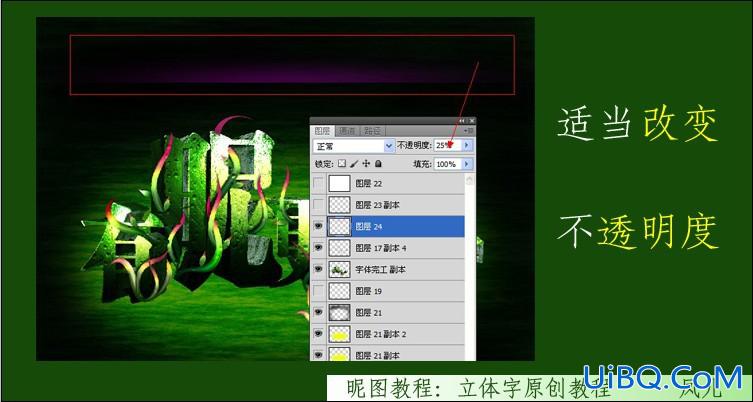Hide the 图层 17 副本 4 layer
This screenshot has width=753, height=402.
pyautogui.click(x=318, y=248)
